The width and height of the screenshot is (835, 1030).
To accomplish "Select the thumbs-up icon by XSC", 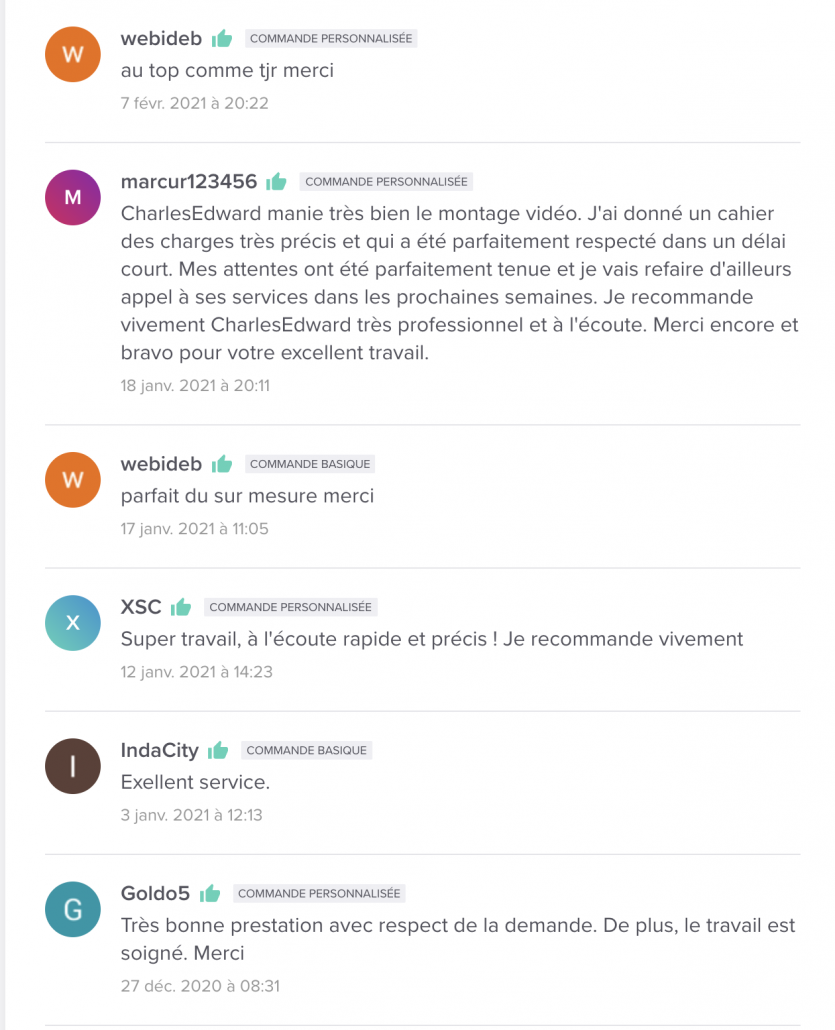I will (181, 606).
